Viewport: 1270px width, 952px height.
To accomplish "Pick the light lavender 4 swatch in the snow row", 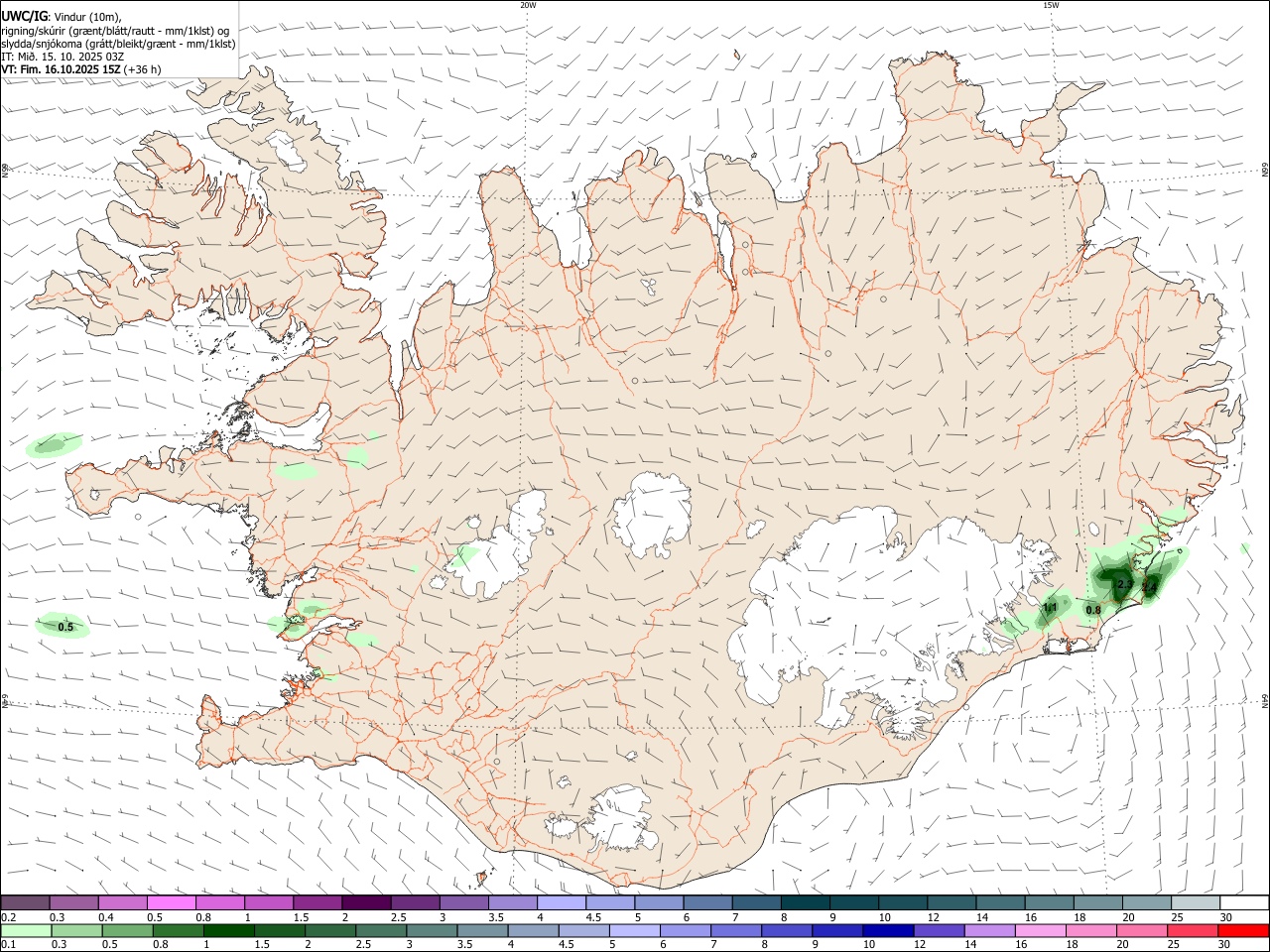I will click(x=562, y=902).
